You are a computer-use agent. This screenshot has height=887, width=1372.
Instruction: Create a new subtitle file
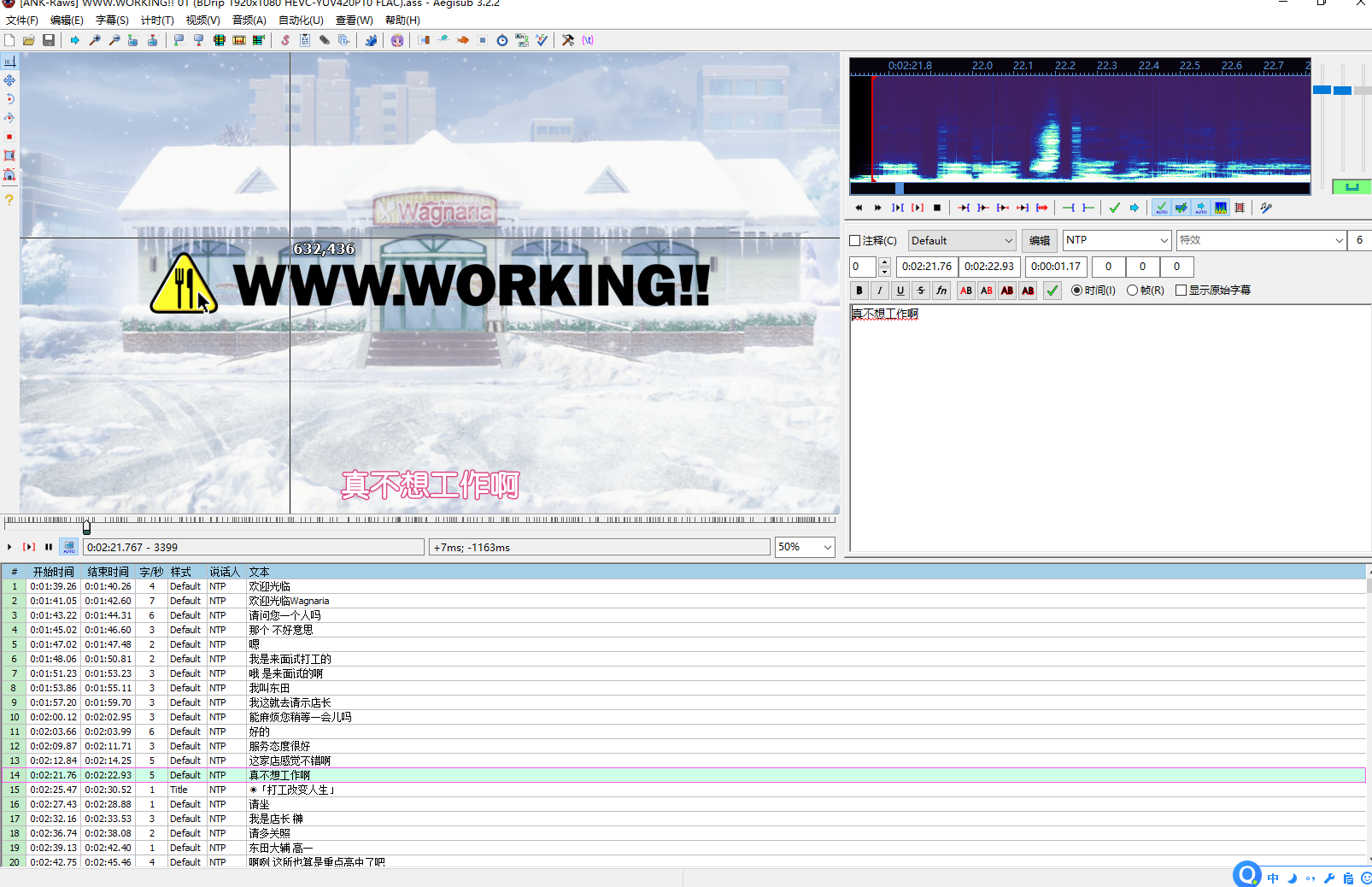9,40
